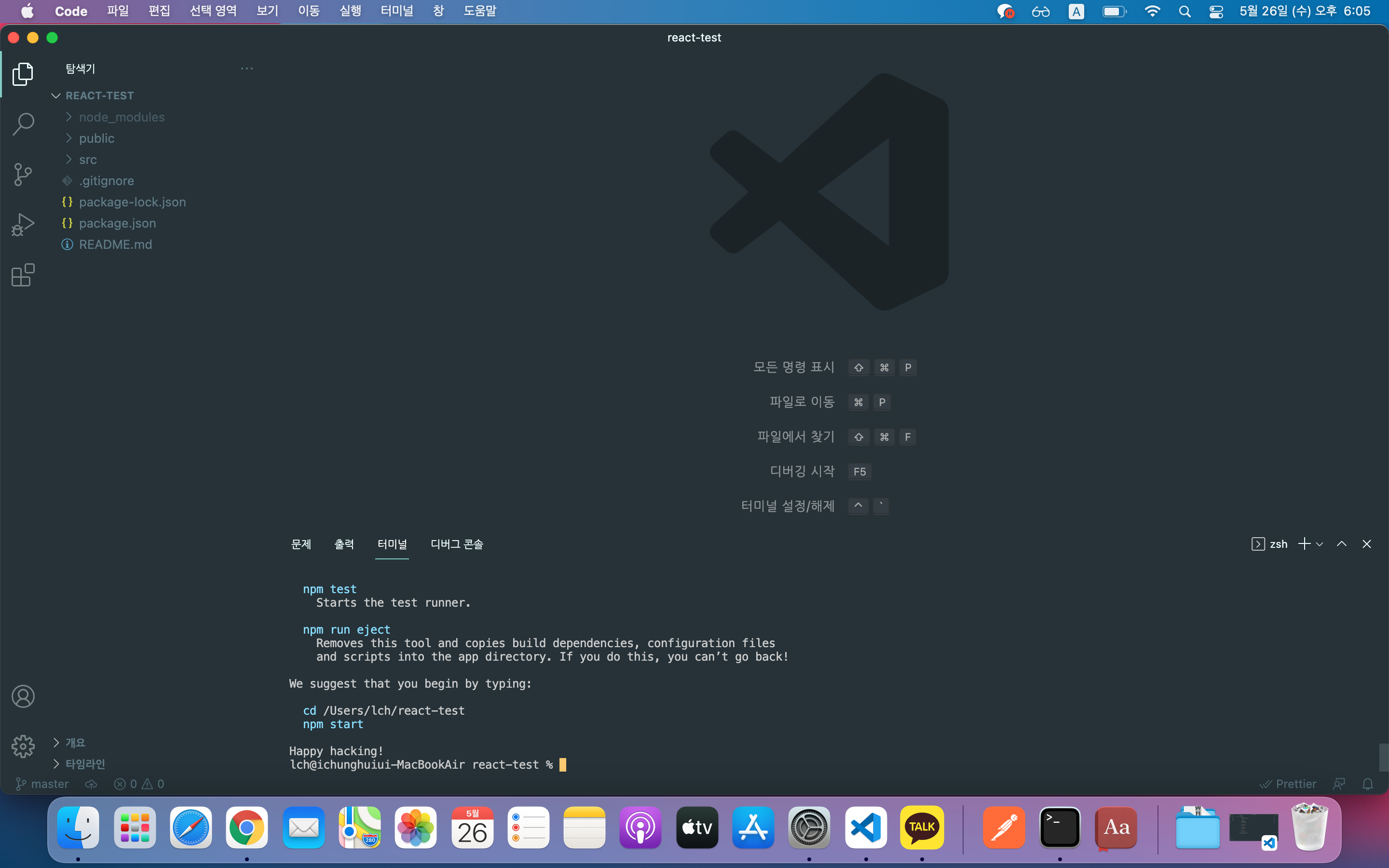Screen dimensions: 1389x868
Task: Open the terminal launch profile dropdown arrow
Action: [1320, 544]
